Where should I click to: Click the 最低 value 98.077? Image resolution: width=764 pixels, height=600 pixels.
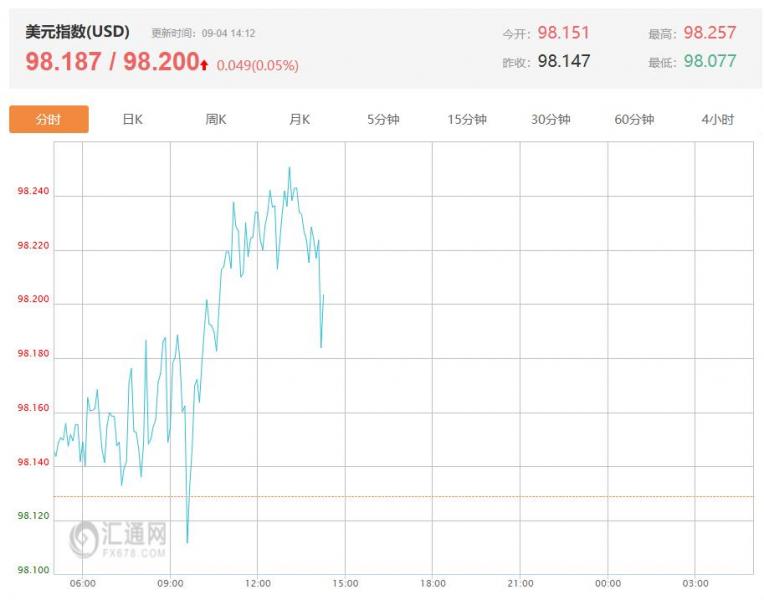pos(709,61)
